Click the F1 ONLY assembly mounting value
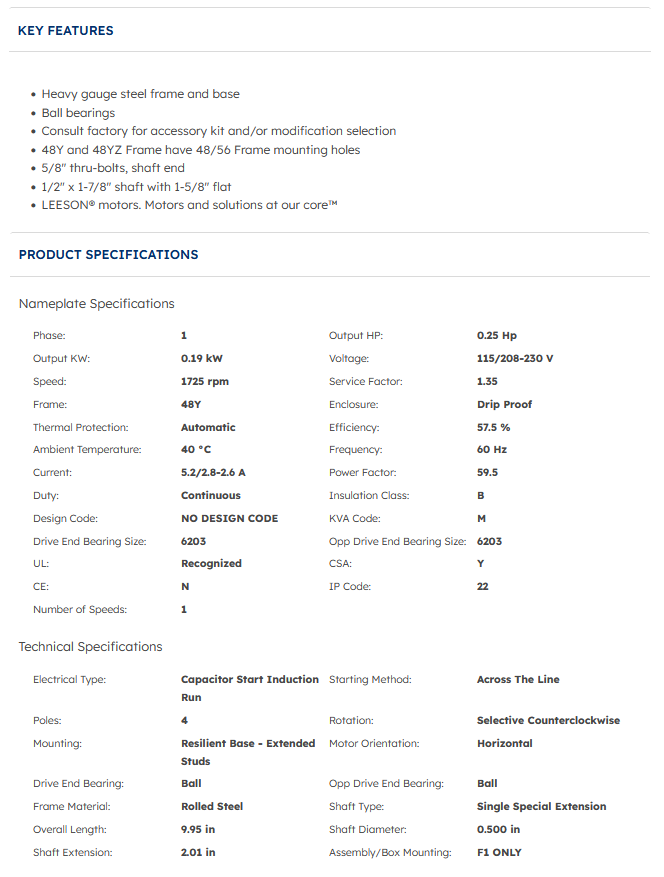Viewport: 664px width, 877px height. tap(499, 853)
